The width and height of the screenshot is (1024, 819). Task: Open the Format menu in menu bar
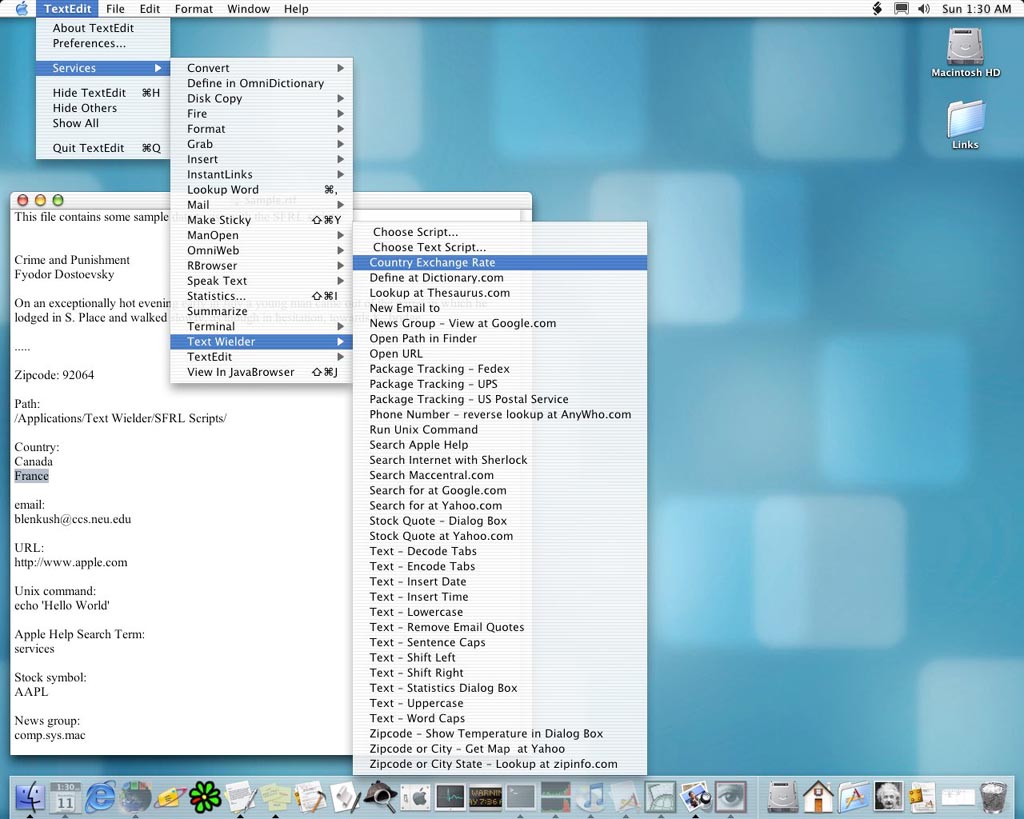pos(193,8)
